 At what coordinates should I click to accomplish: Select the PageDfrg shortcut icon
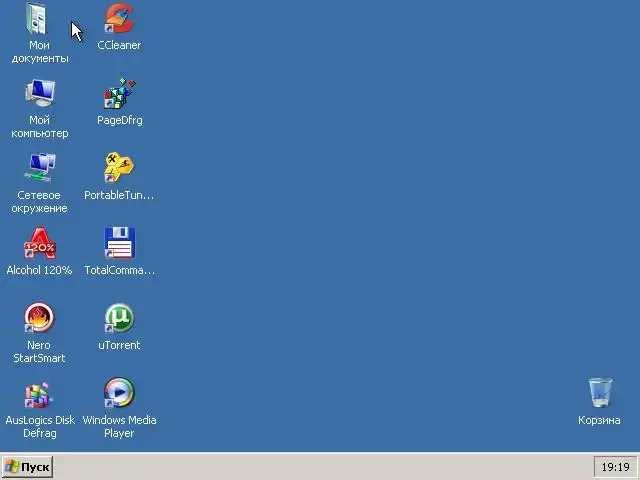click(x=119, y=93)
